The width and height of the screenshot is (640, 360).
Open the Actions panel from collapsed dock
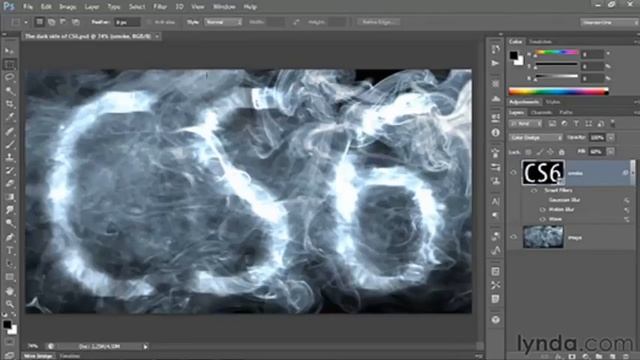pos(496,63)
